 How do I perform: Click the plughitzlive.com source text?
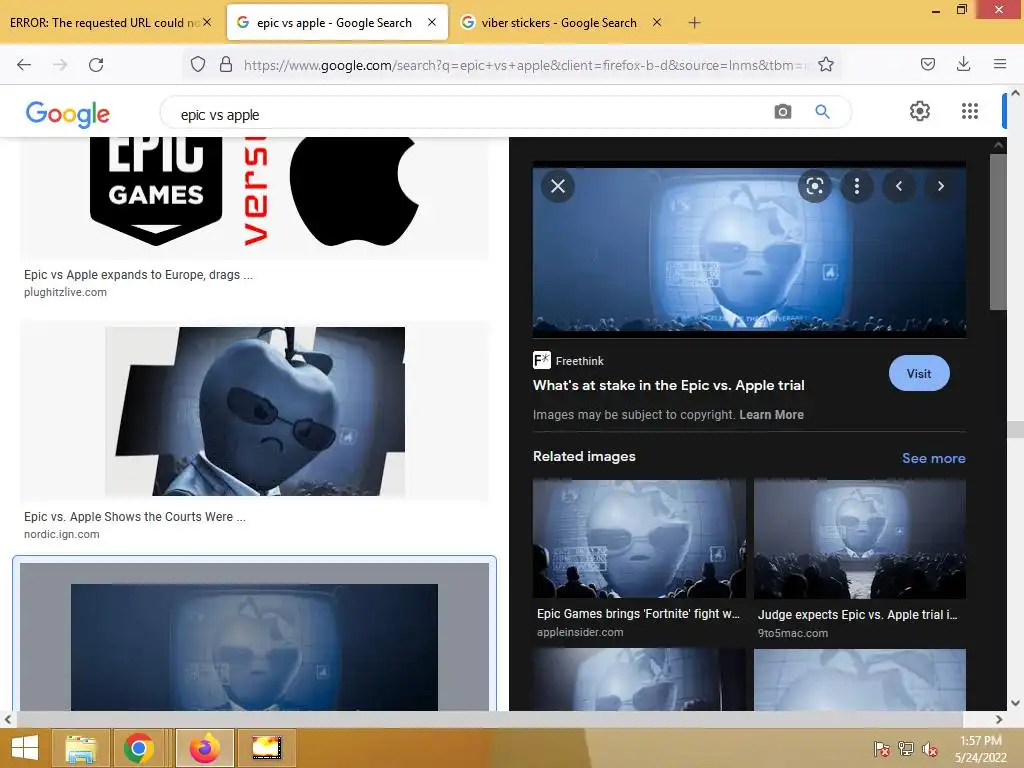pyautogui.click(x=65, y=292)
